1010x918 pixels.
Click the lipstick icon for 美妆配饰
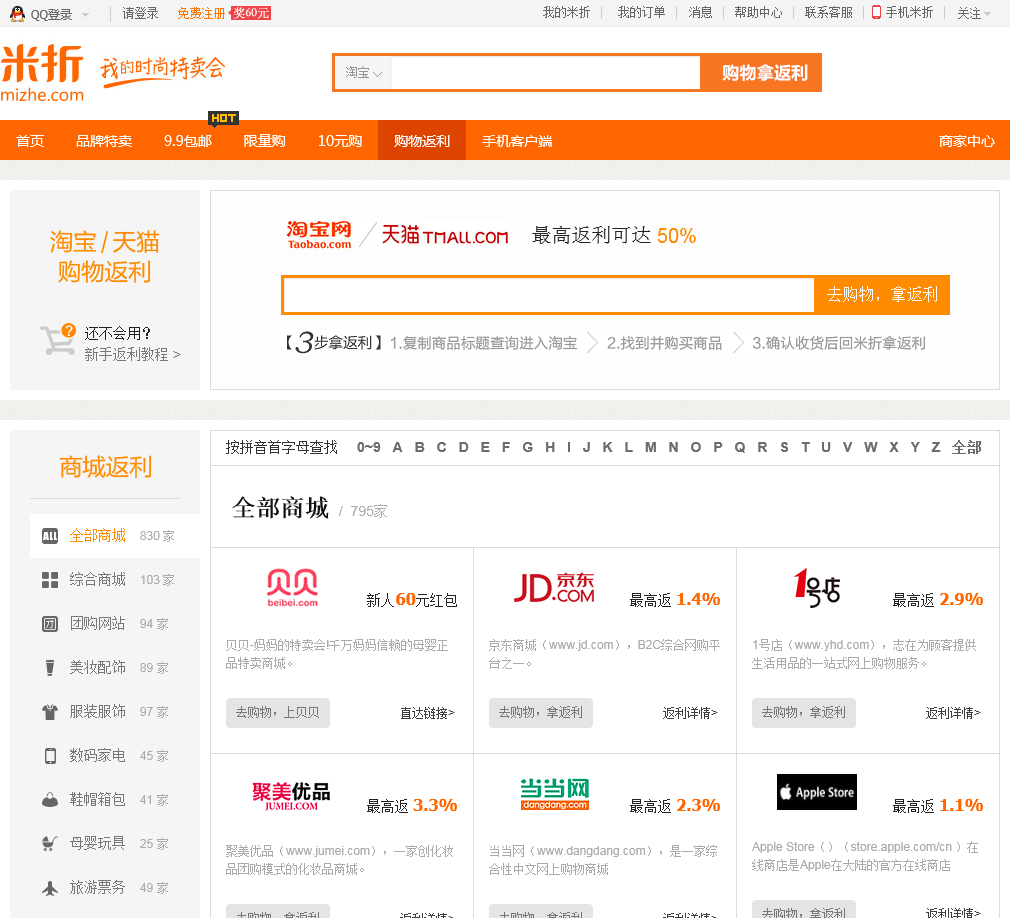tap(50, 667)
